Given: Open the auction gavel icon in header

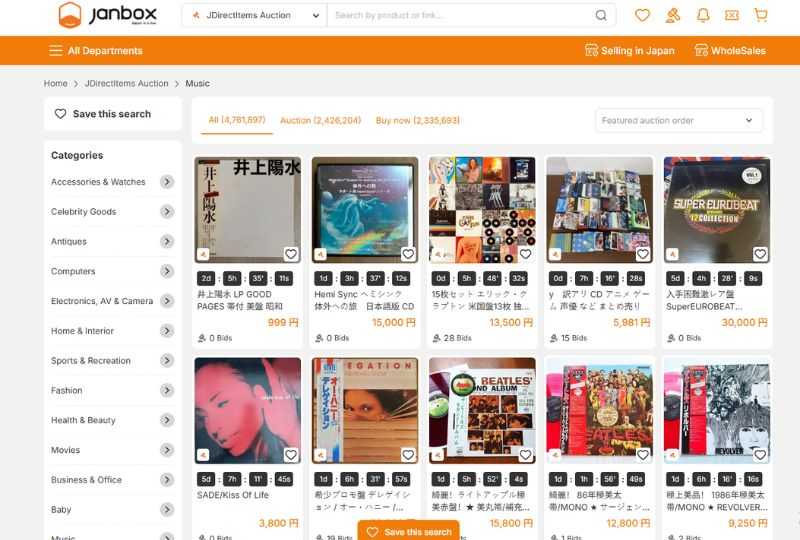Looking at the screenshot, I should click(x=672, y=15).
